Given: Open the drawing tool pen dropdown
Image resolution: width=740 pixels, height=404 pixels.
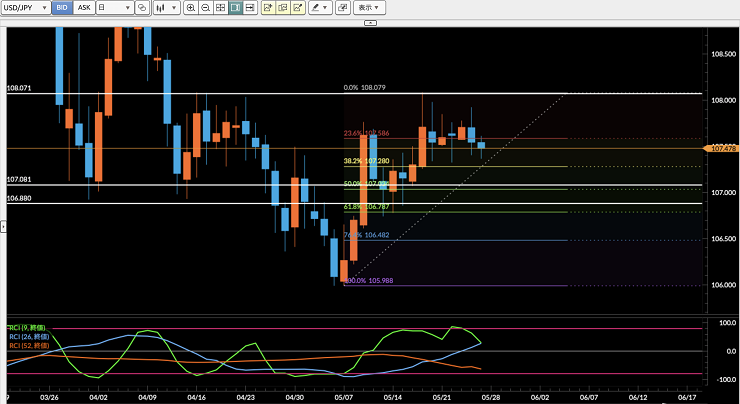Looking at the screenshot, I should pos(320,8).
